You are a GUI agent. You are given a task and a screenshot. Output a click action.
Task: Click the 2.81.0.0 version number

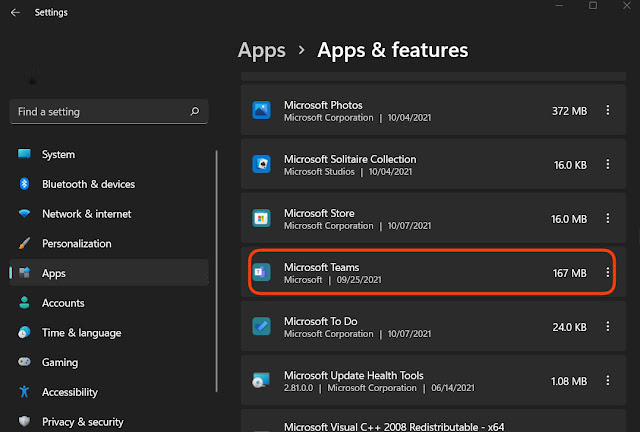pyautogui.click(x=298, y=388)
